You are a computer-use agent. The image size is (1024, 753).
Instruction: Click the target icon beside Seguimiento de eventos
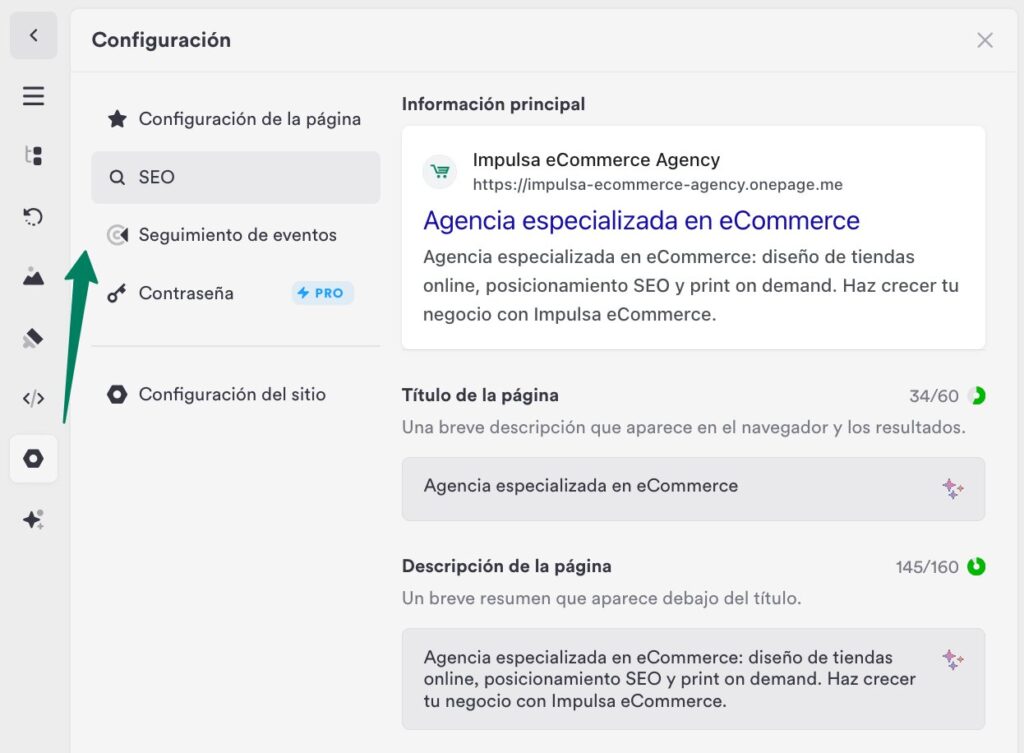click(118, 234)
